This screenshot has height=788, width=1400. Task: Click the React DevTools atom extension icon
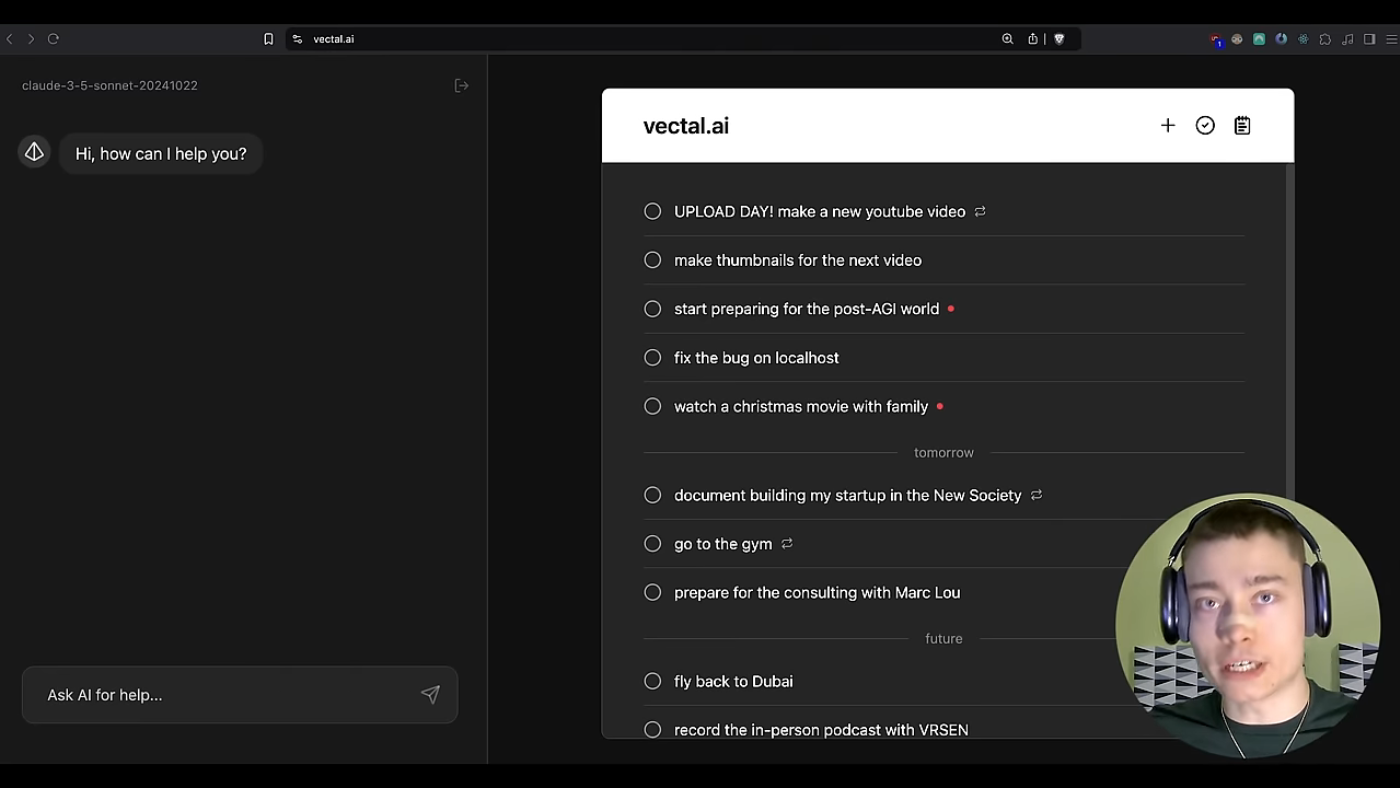1303,39
